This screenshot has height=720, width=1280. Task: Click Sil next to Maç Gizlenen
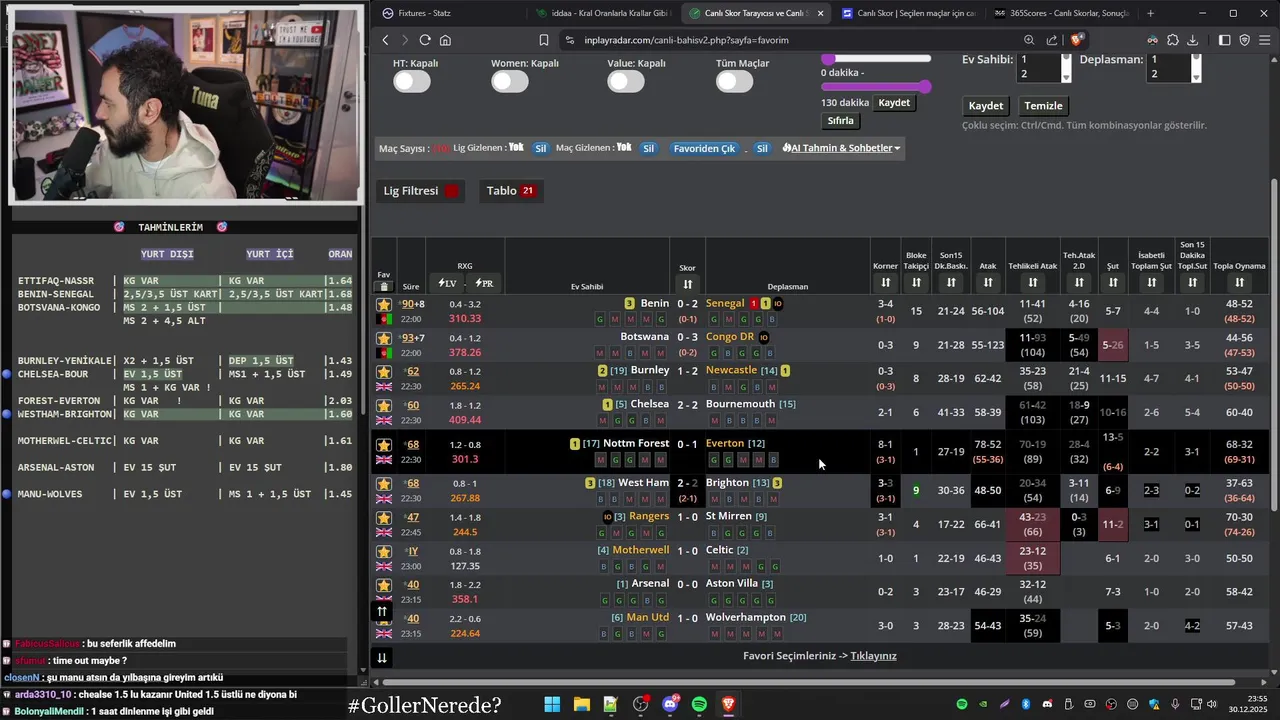coord(648,148)
